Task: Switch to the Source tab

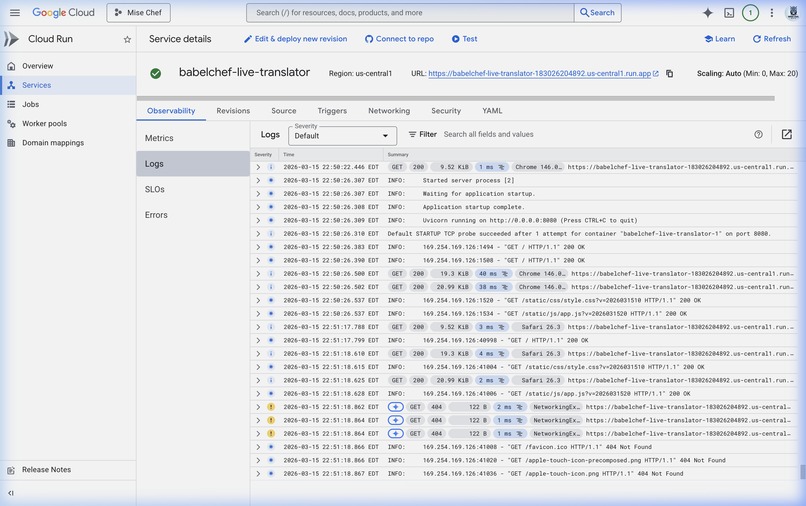Action: click(x=284, y=111)
